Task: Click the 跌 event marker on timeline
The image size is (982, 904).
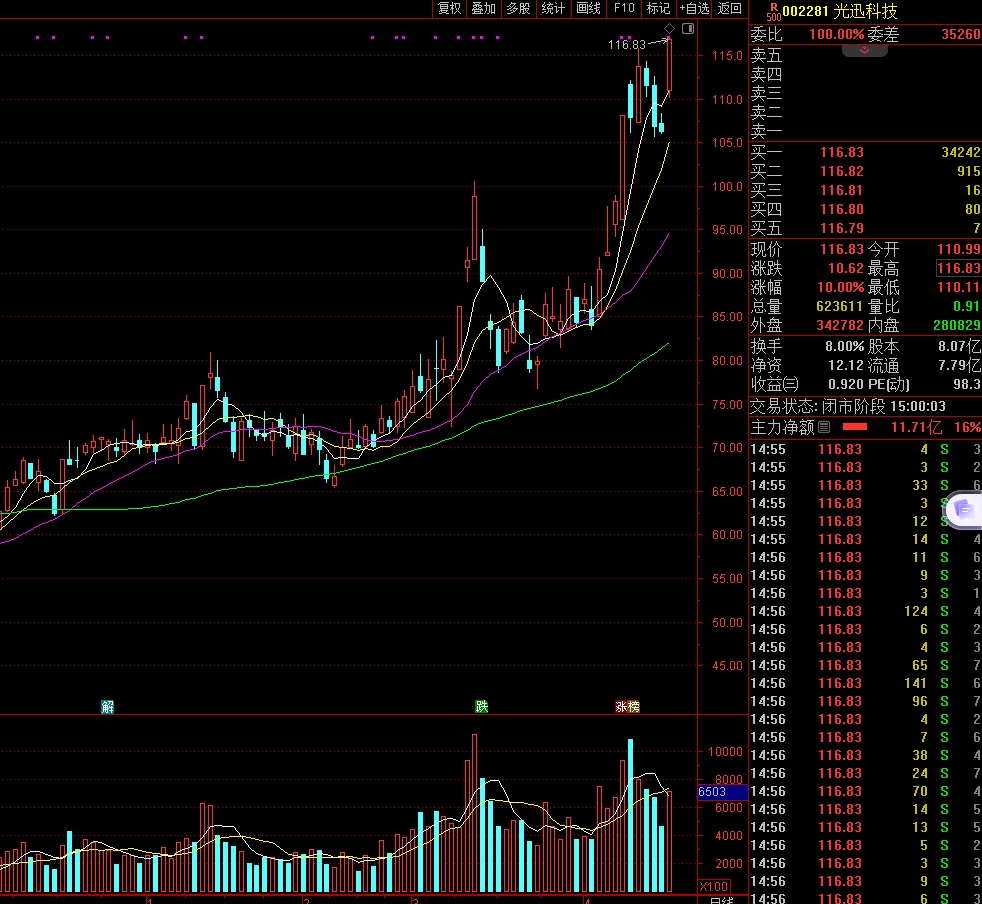Action: pos(482,707)
